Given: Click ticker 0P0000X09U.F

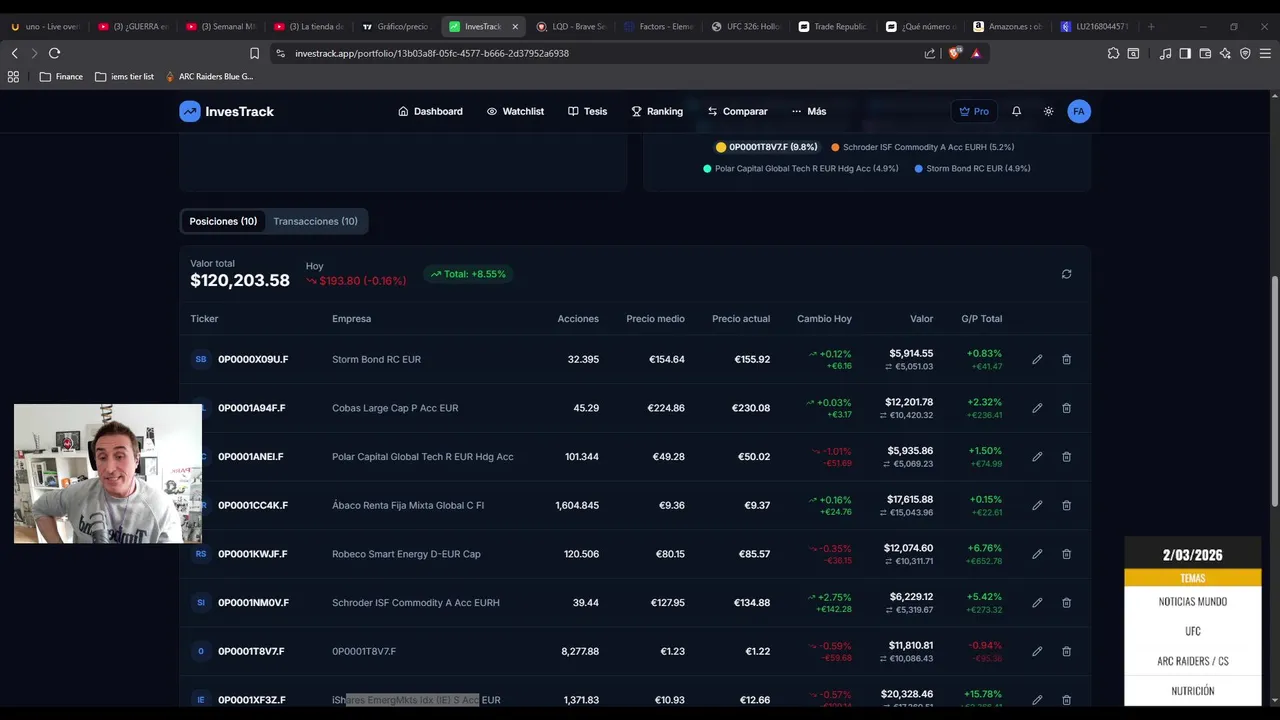Looking at the screenshot, I should point(253,359).
